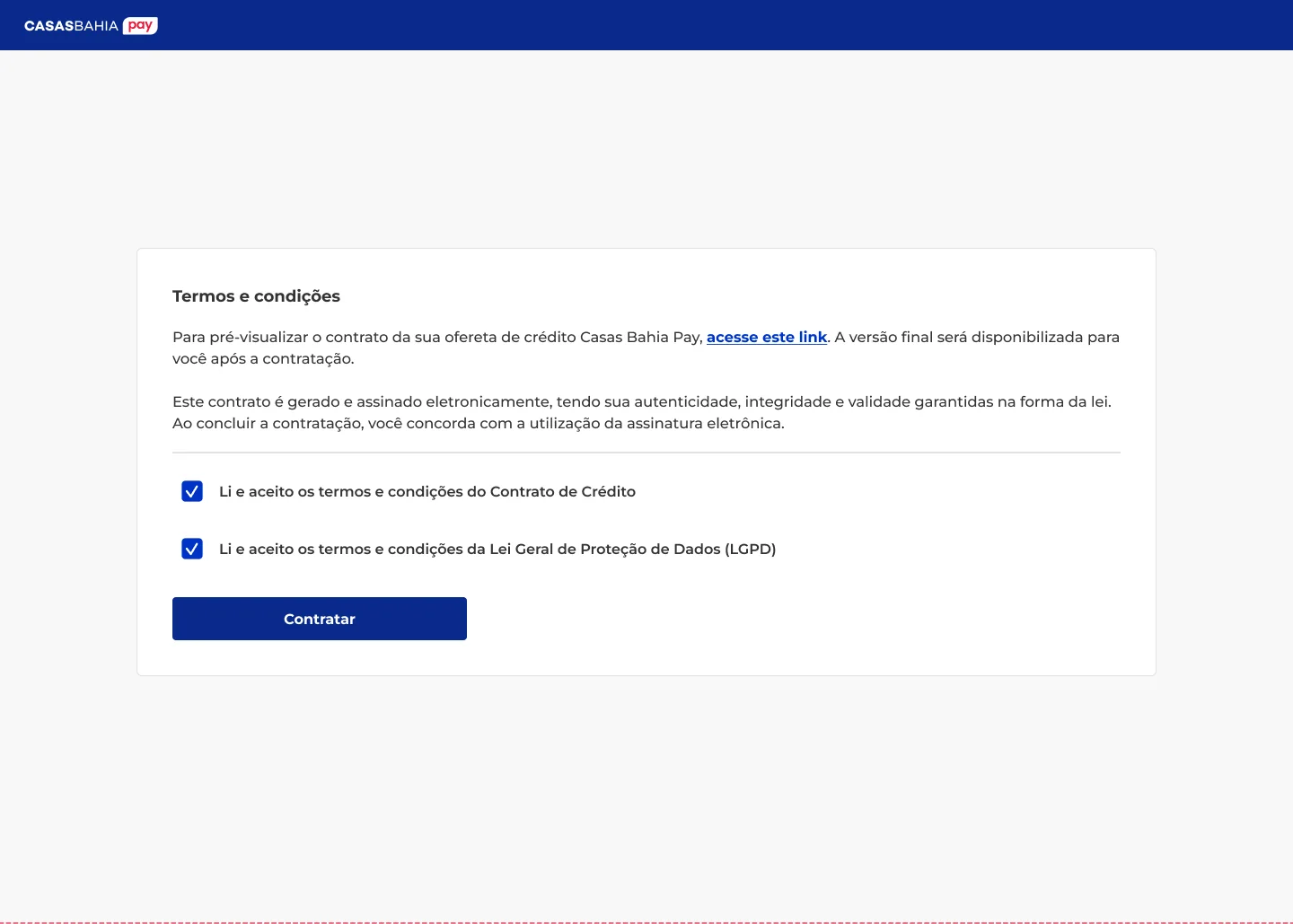Click the "Termos e condições" heading
Viewport: 1293px width, 924px height.
coord(256,296)
